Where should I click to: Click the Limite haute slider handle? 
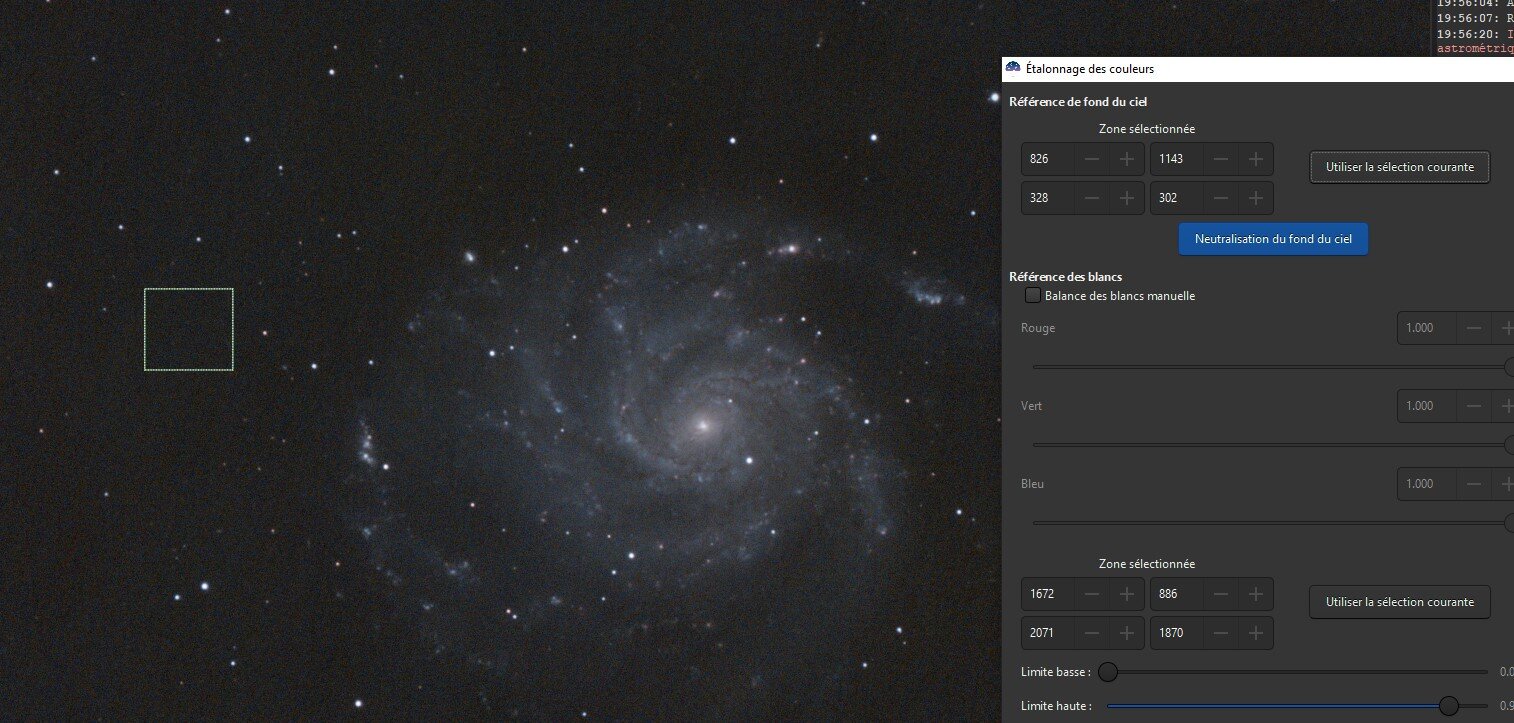coord(1448,706)
